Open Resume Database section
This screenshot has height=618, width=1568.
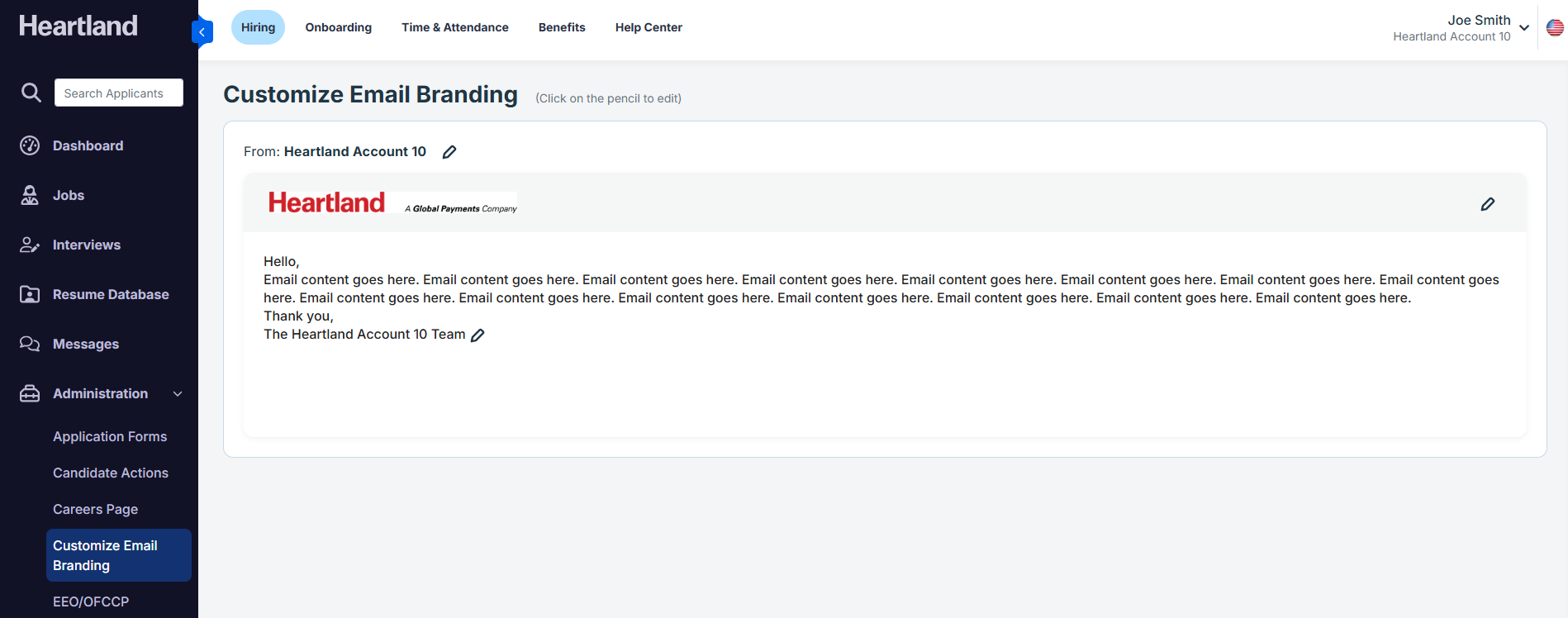click(x=111, y=294)
